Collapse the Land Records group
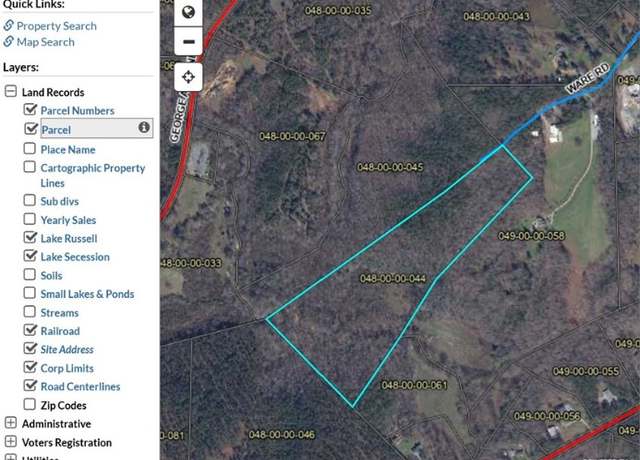The image size is (640, 460). 11,91
